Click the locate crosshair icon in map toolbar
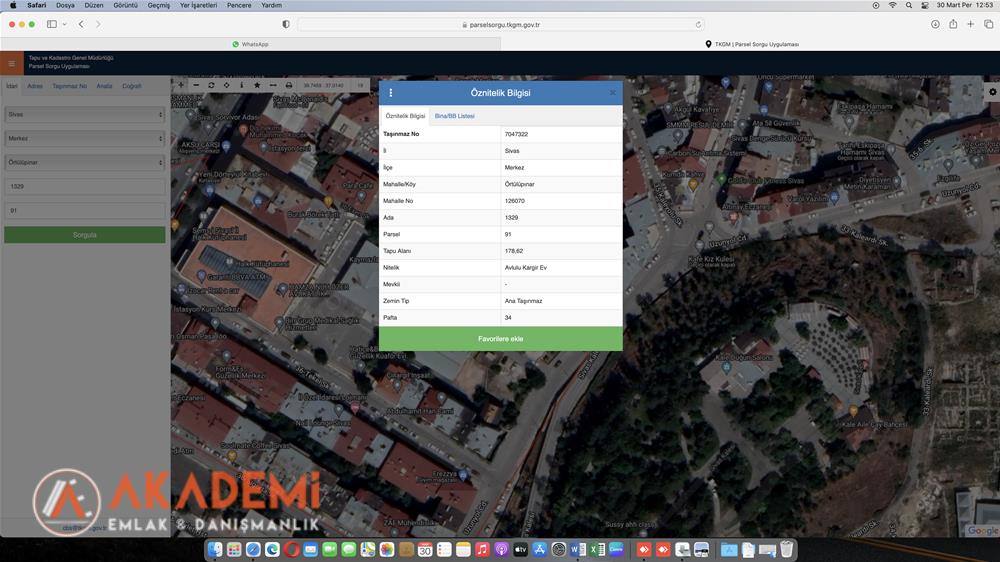The image size is (1000, 562). [226, 86]
